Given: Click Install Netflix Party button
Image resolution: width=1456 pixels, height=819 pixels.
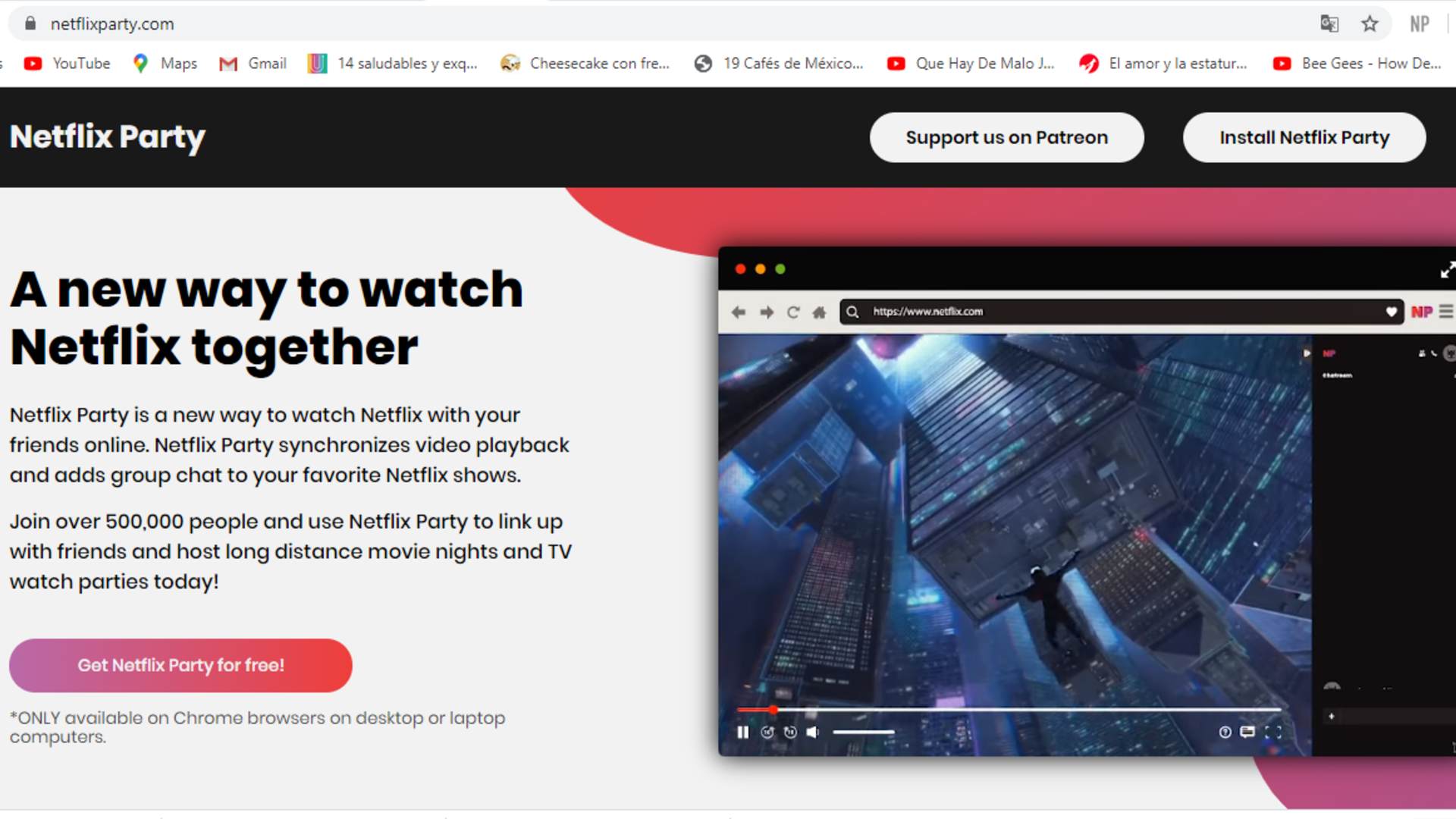Looking at the screenshot, I should [1304, 137].
